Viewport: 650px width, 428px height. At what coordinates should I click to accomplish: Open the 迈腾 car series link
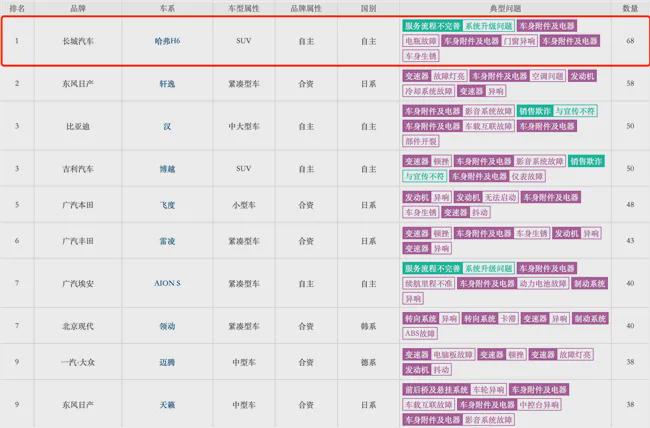pos(167,362)
